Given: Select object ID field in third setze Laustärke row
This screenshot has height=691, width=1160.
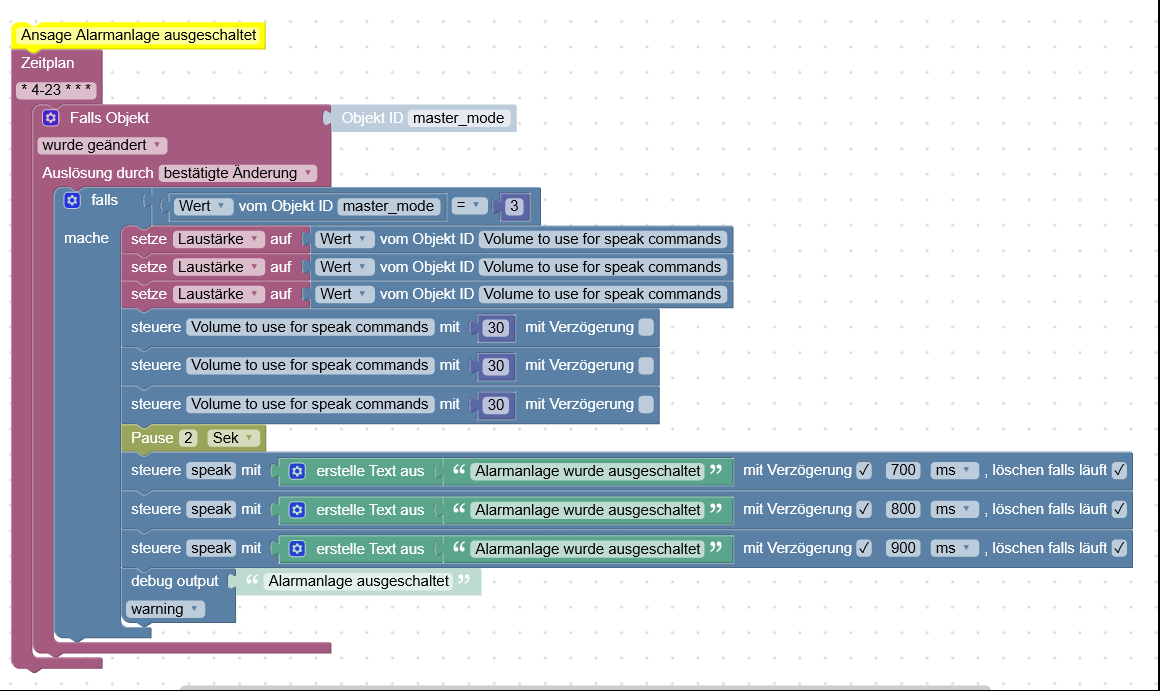Looking at the screenshot, I should 603,294.
